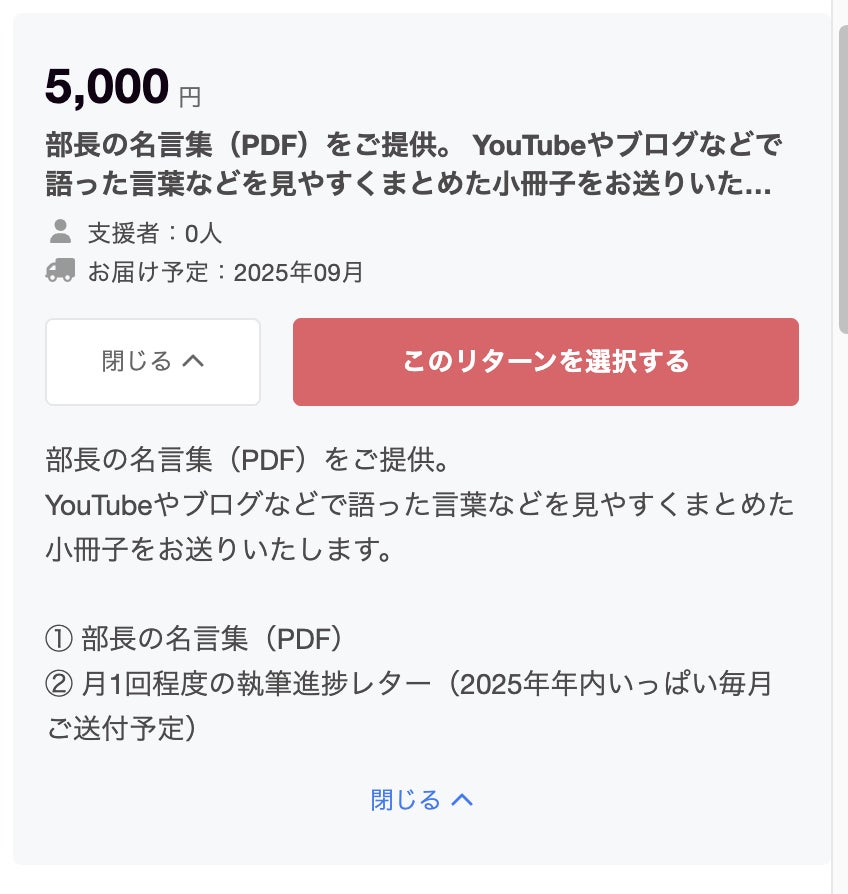Click the 5,000 price amount
Viewport: 848px width, 894px height.
click(107, 87)
